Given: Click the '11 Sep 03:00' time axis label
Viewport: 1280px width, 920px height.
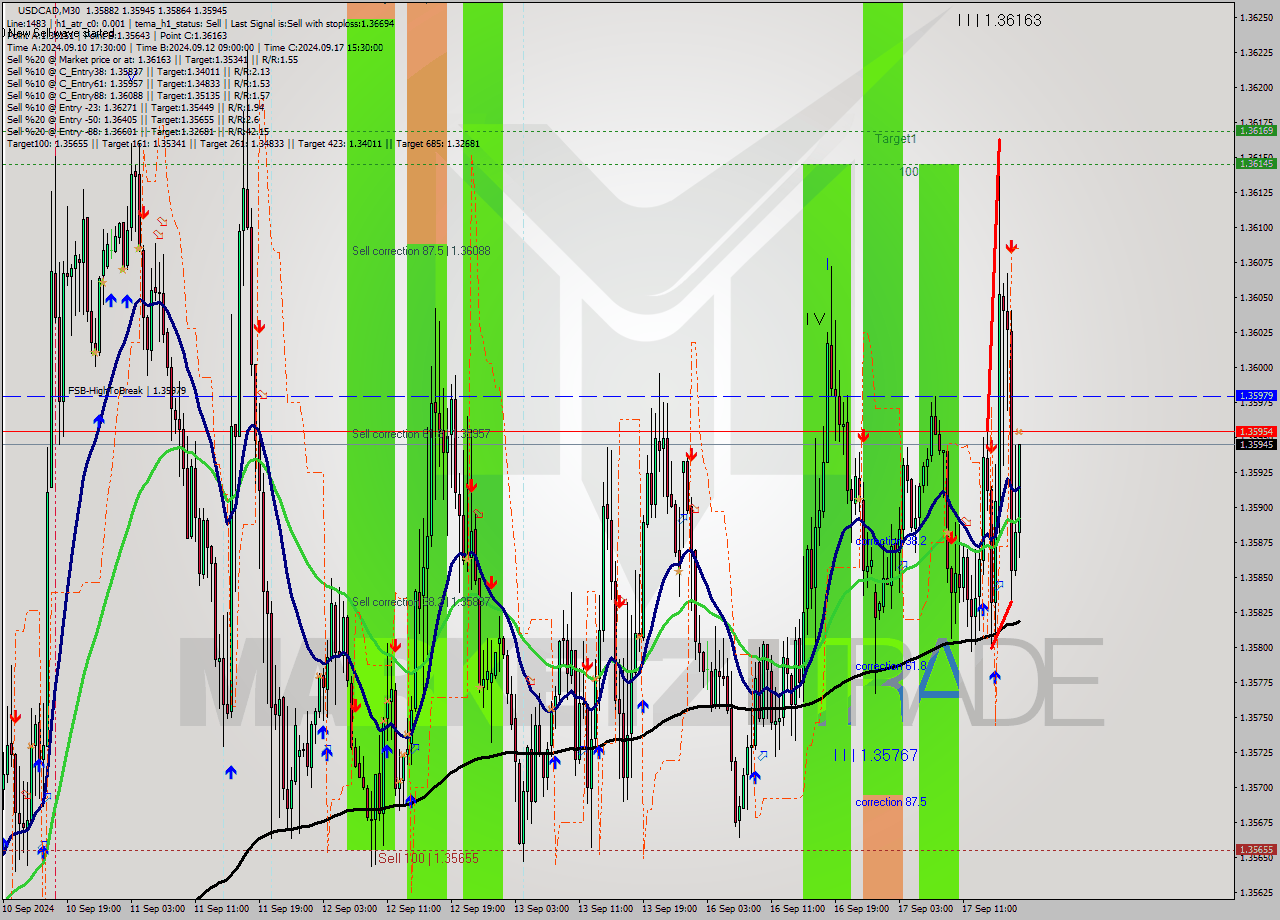Looking at the screenshot, I should coord(159,909).
